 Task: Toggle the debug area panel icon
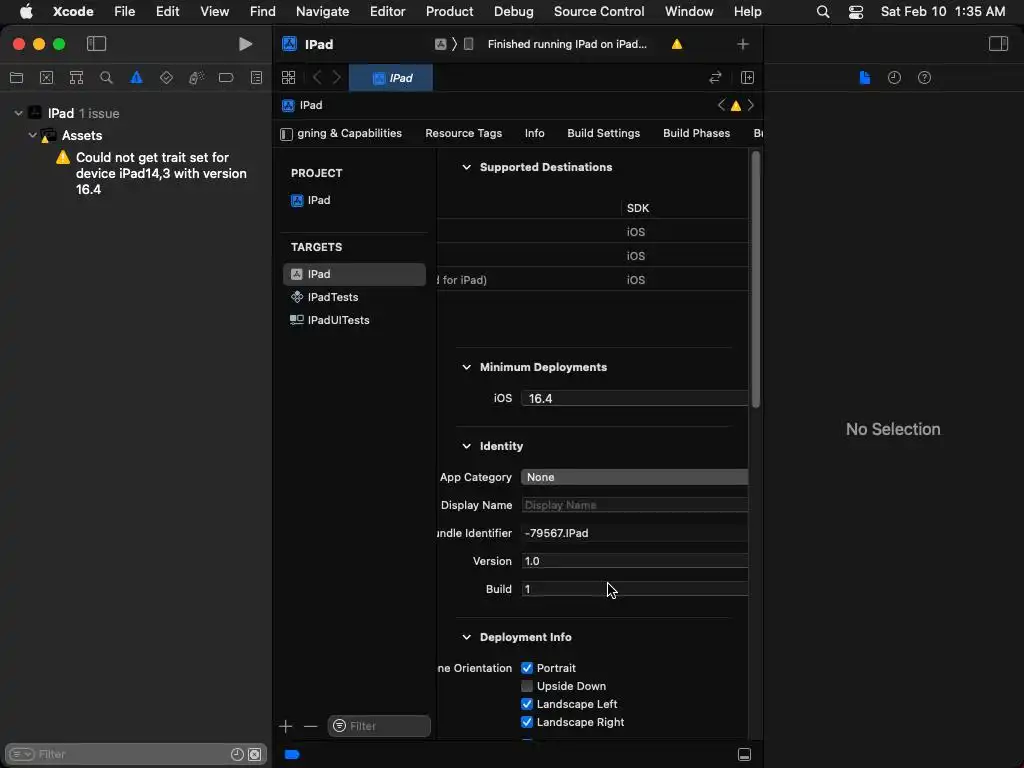744,754
